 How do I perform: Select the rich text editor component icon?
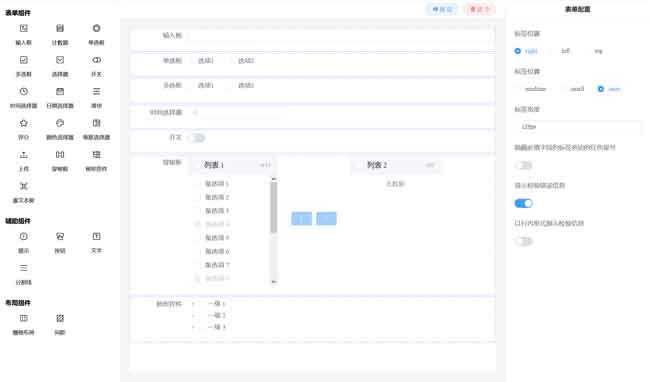click(x=24, y=186)
